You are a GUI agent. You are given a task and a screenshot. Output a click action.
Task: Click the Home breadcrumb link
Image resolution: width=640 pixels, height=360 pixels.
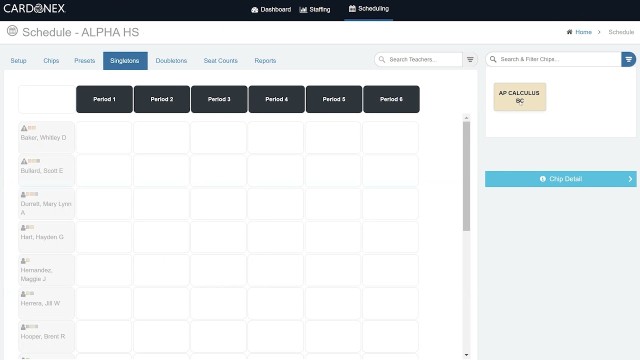583,32
